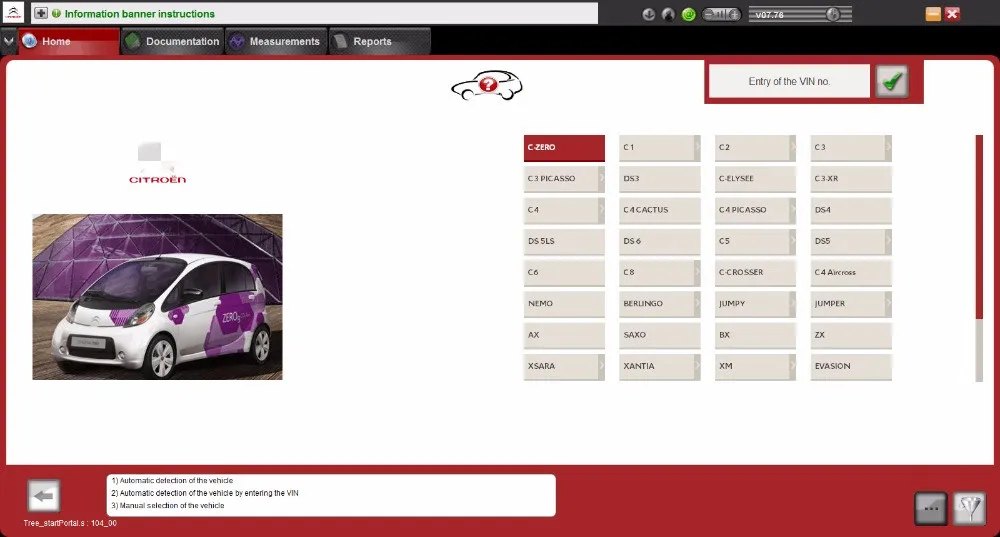Select the C-ELYSEE vehicle model
This screenshot has width=1000, height=537.
[x=755, y=179]
